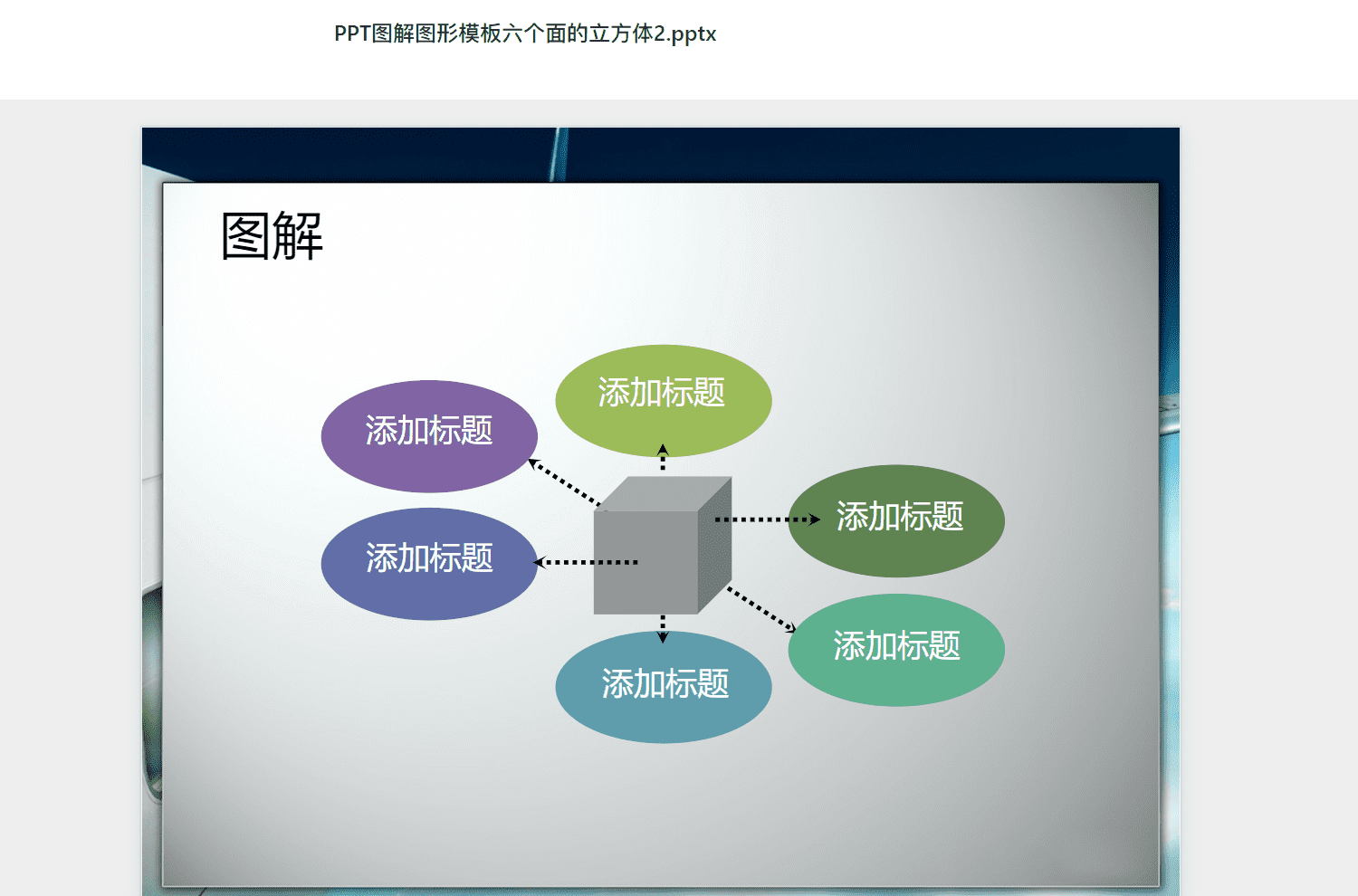Select the light green top 添加标题 ellipse
This screenshot has height=896, width=1358.
(664, 400)
